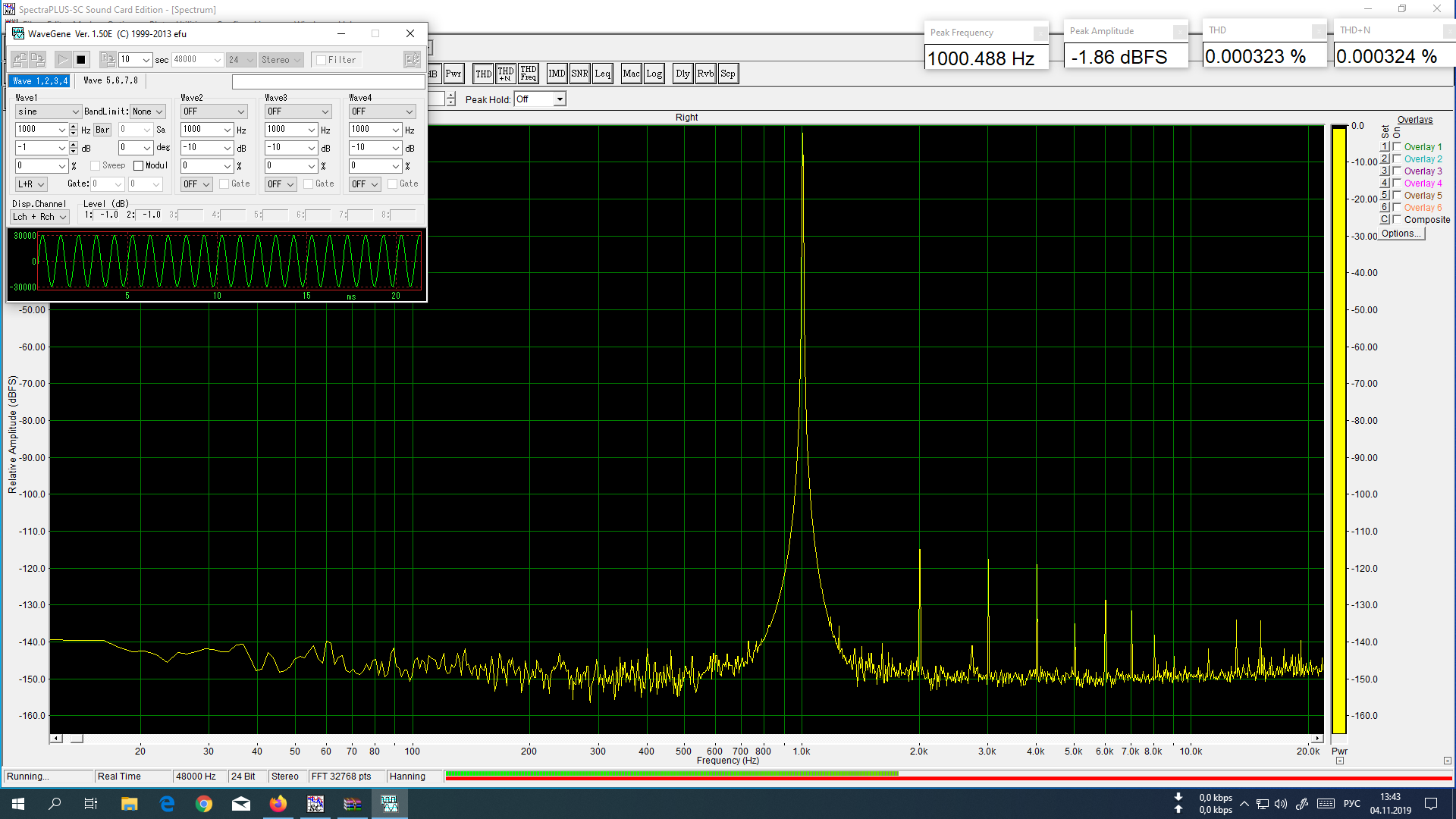Image resolution: width=1456 pixels, height=819 pixels.
Task: Click the Windows Start button
Action: tap(18, 804)
